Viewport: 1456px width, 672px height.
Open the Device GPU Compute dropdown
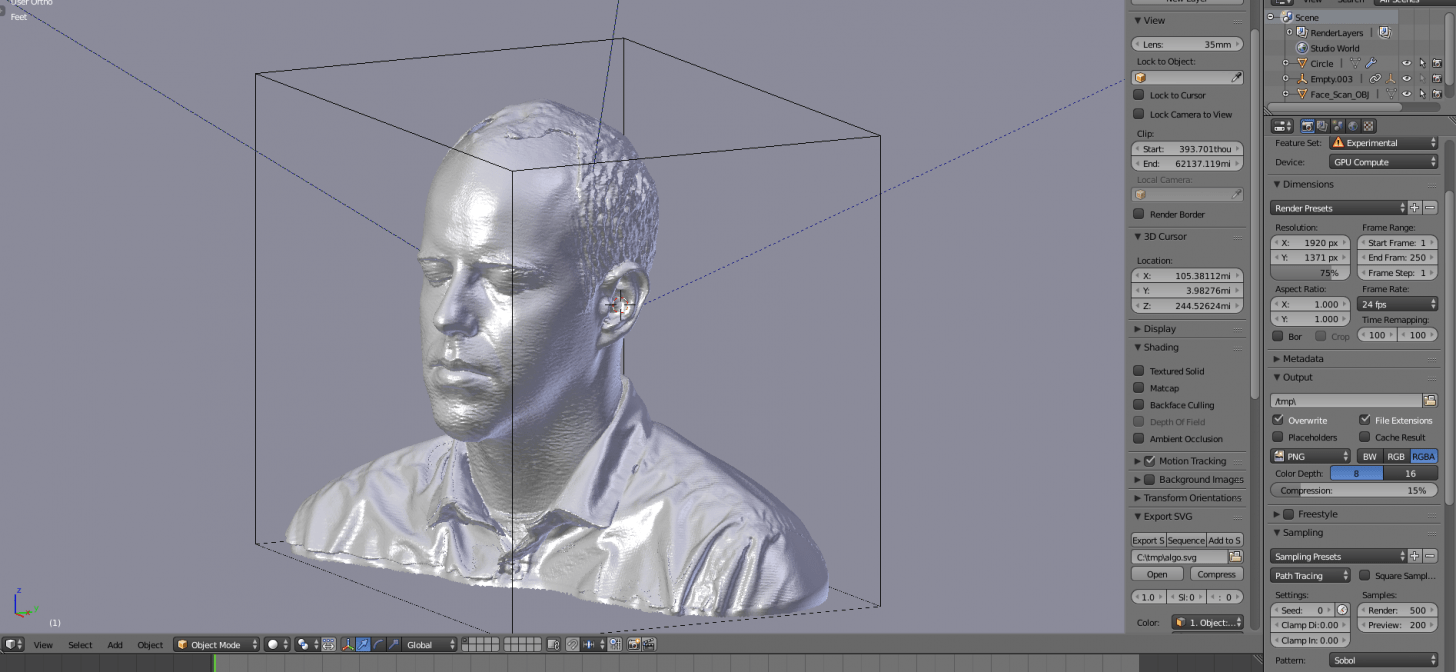(x=1383, y=162)
